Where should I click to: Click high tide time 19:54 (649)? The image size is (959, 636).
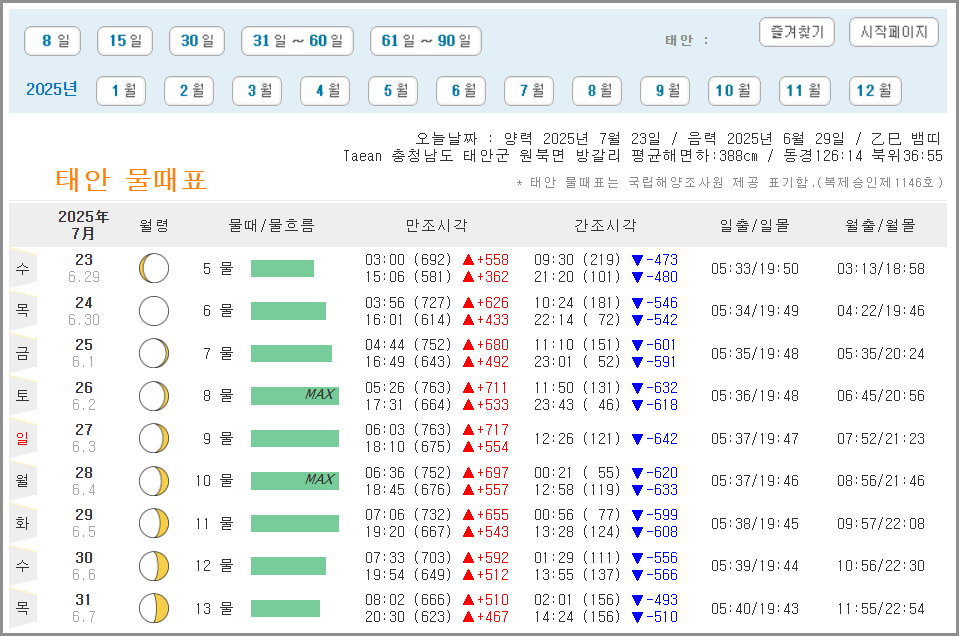tap(408, 575)
